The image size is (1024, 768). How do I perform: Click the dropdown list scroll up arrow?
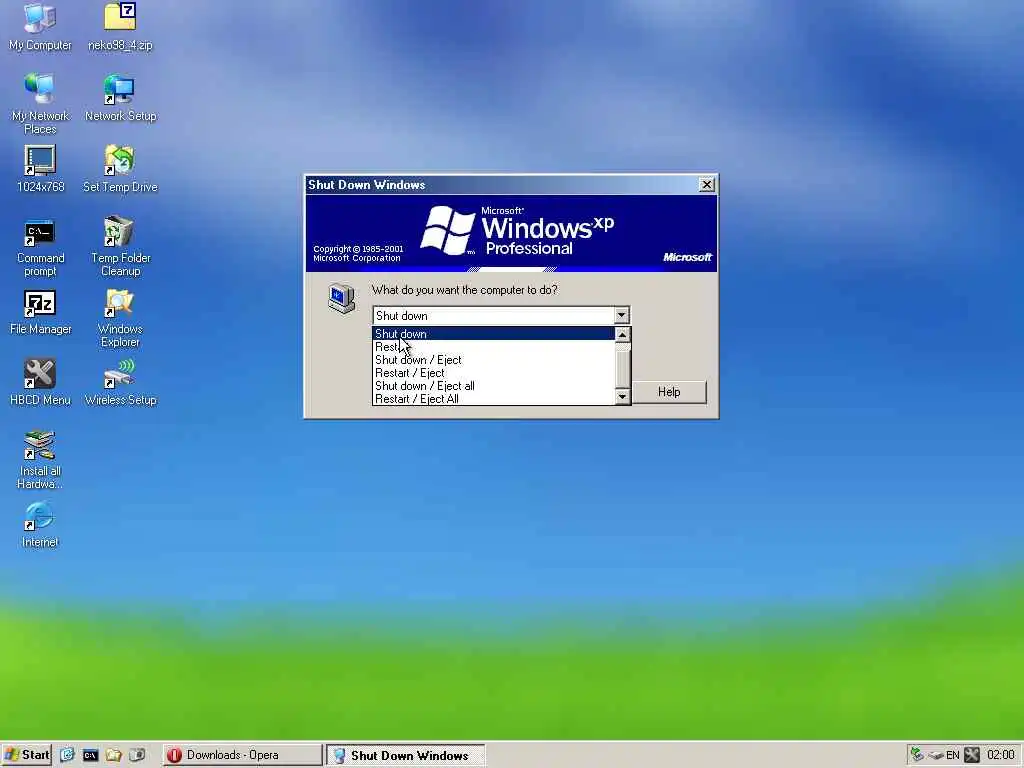pyautogui.click(x=622, y=334)
